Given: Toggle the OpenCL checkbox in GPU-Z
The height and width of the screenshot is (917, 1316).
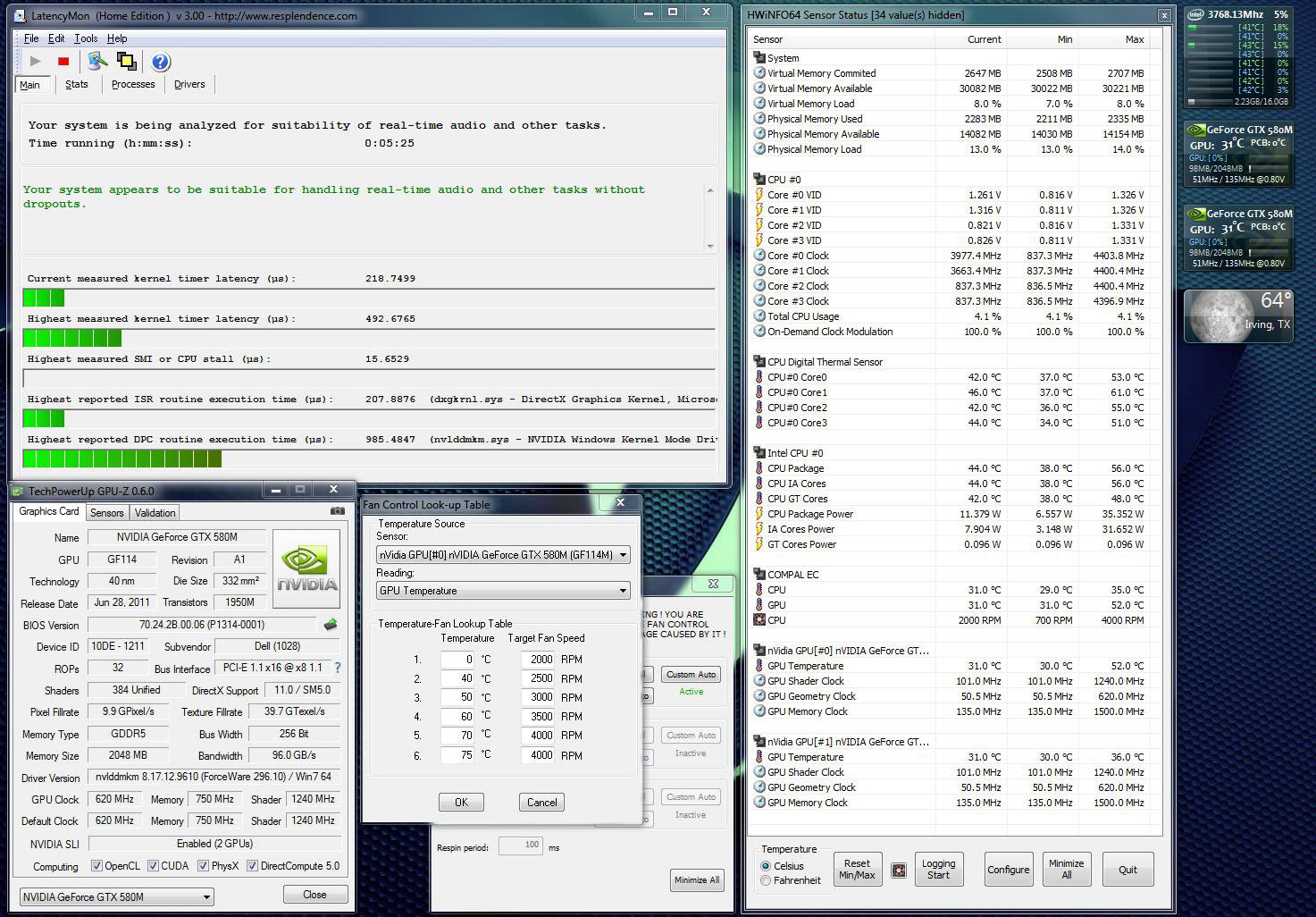Looking at the screenshot, I should point(97,866).
